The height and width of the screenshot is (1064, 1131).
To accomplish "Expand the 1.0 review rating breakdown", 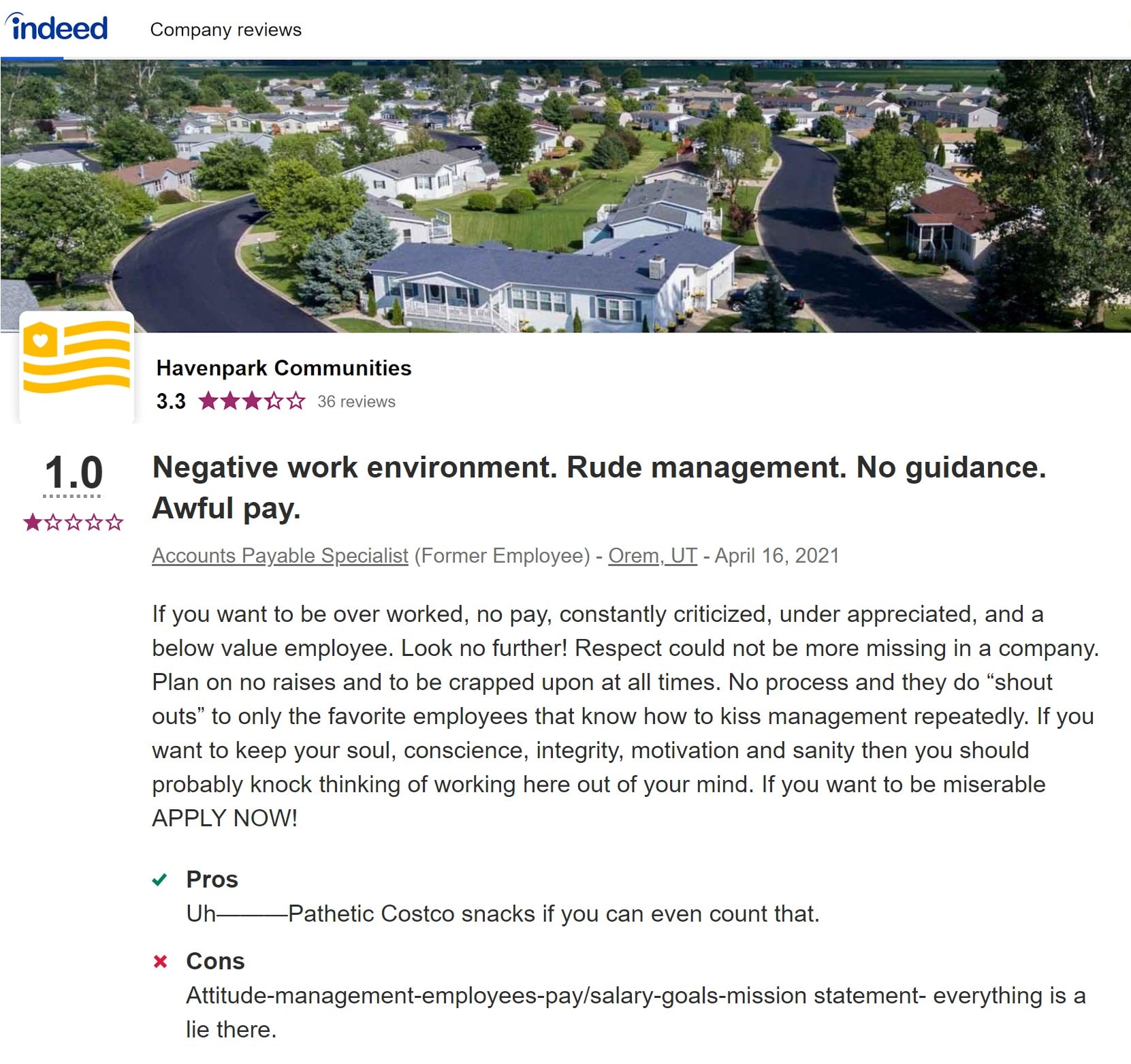I will pyautogui.click(x=73, y=473).
